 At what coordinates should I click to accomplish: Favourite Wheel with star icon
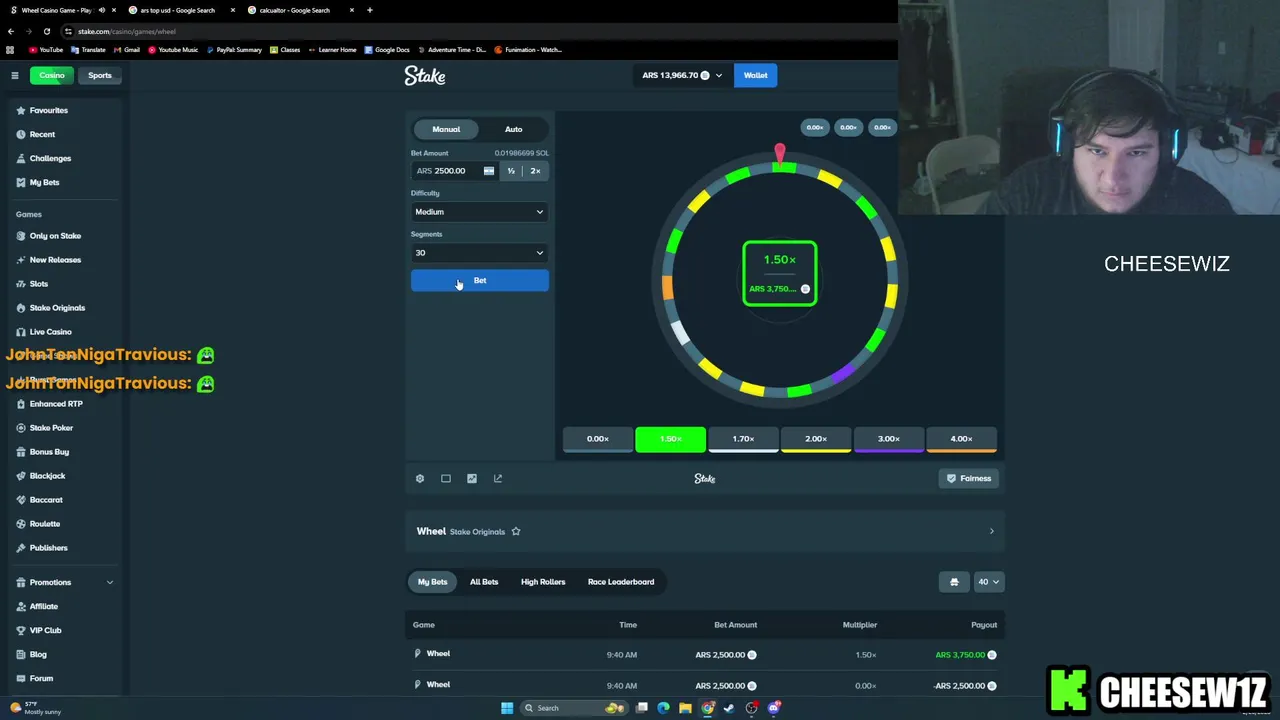click(516, 531)
